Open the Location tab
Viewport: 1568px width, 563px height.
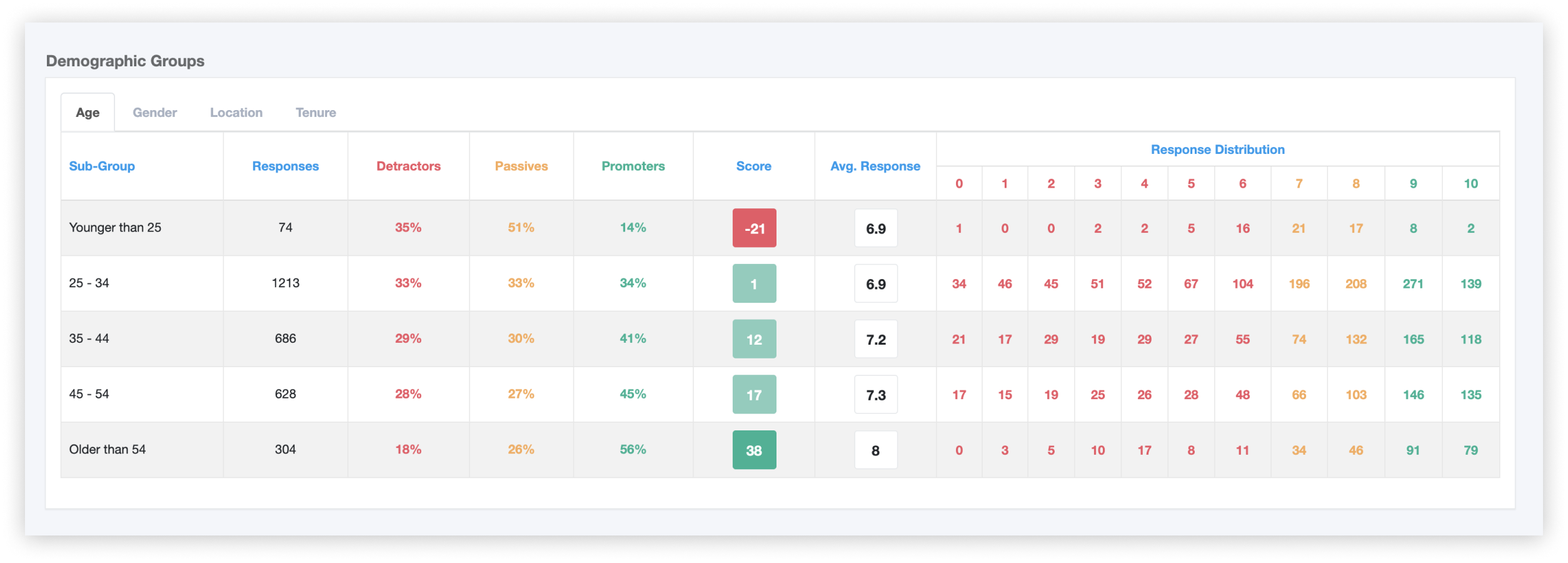pos(236,113)
